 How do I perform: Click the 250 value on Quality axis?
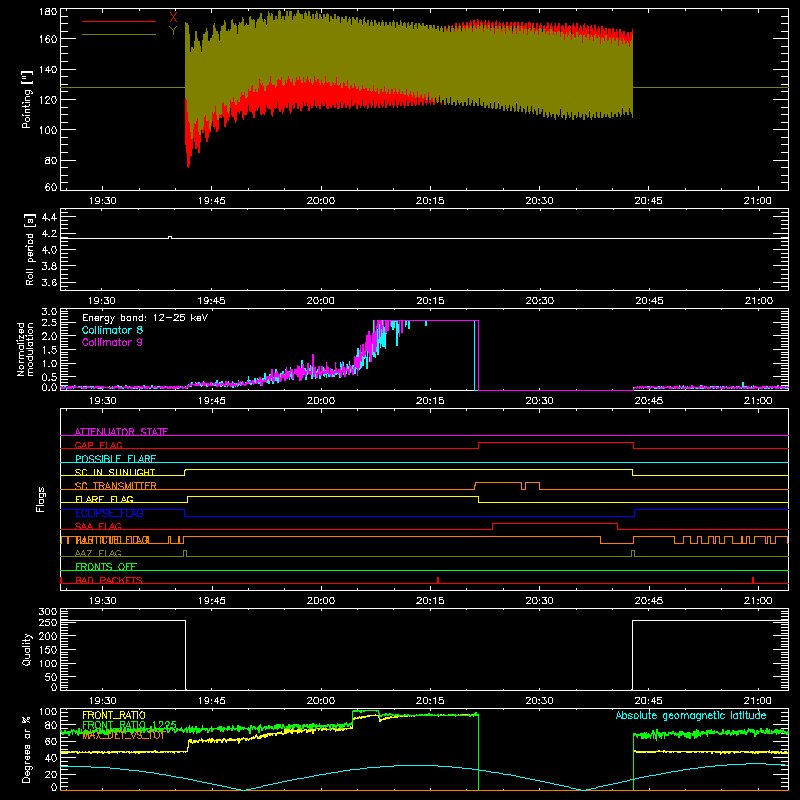coord(48,623)
